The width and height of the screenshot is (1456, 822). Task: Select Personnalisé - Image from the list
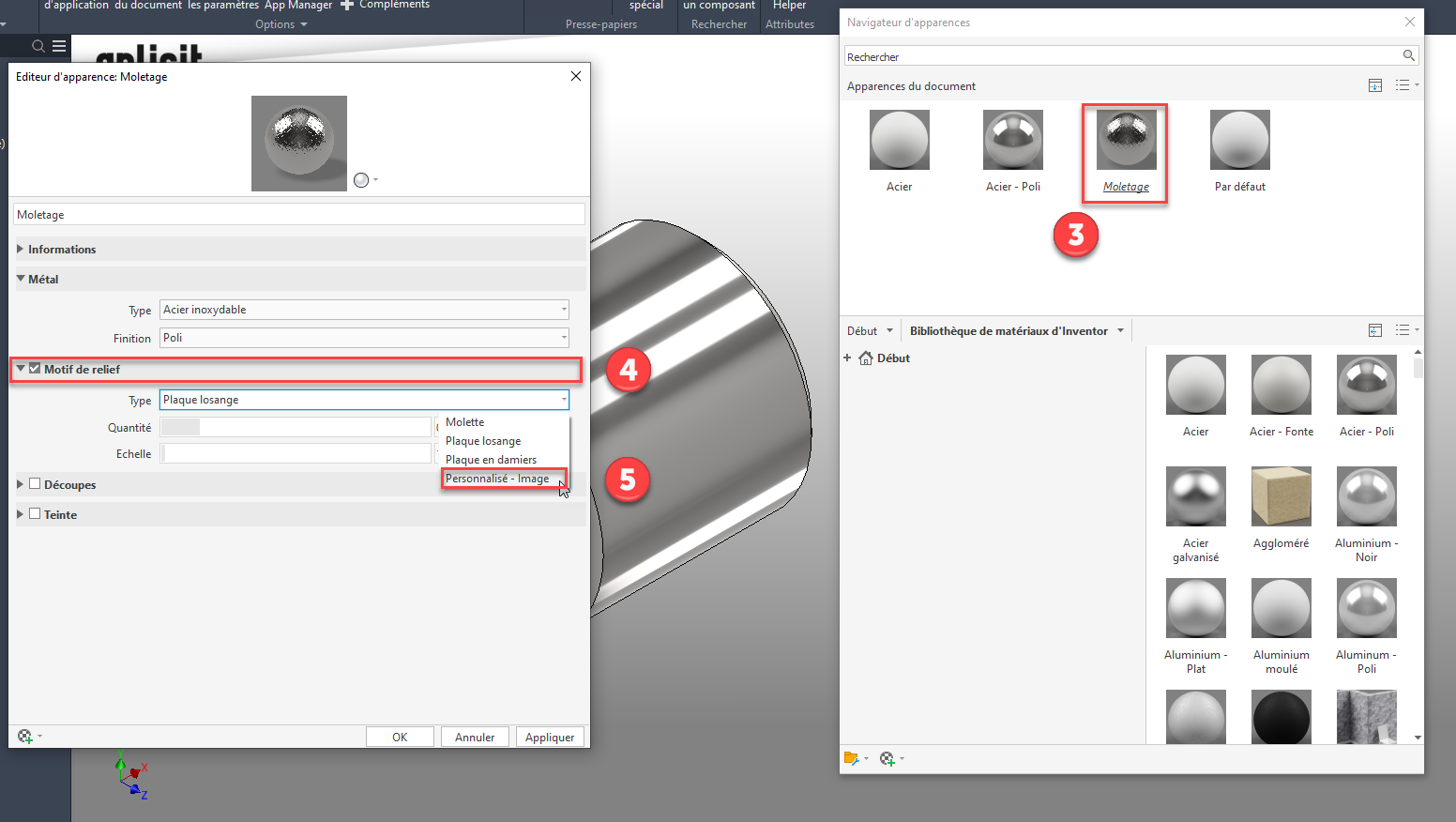coord(497,479)
